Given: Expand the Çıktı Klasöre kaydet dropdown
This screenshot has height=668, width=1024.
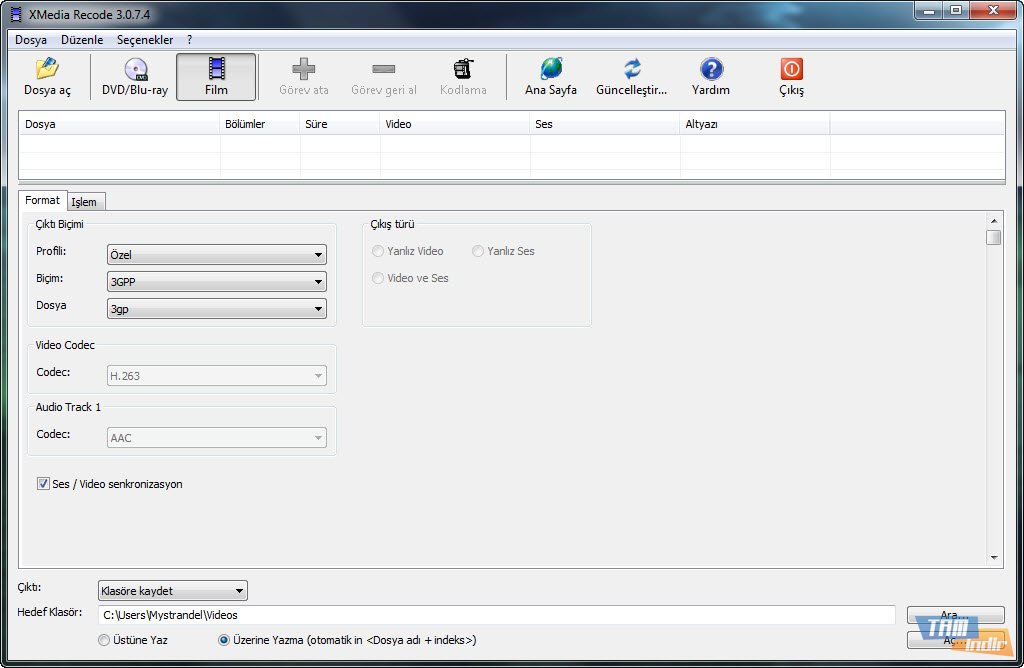Looking at the screenshot, I should point(172,591).
